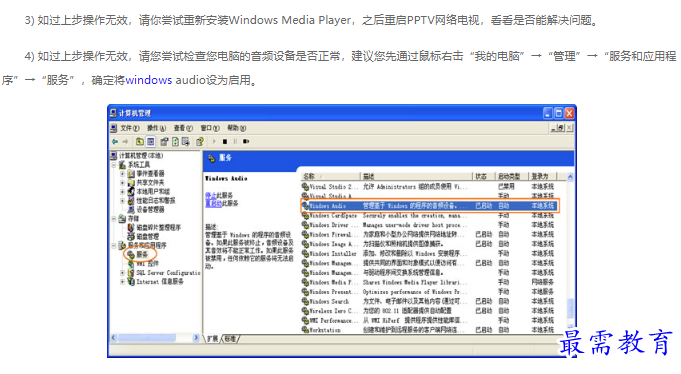681x374 pixels.
Task: Expand the 性能日志和警报 tree node
Action: tap(123, 201)
